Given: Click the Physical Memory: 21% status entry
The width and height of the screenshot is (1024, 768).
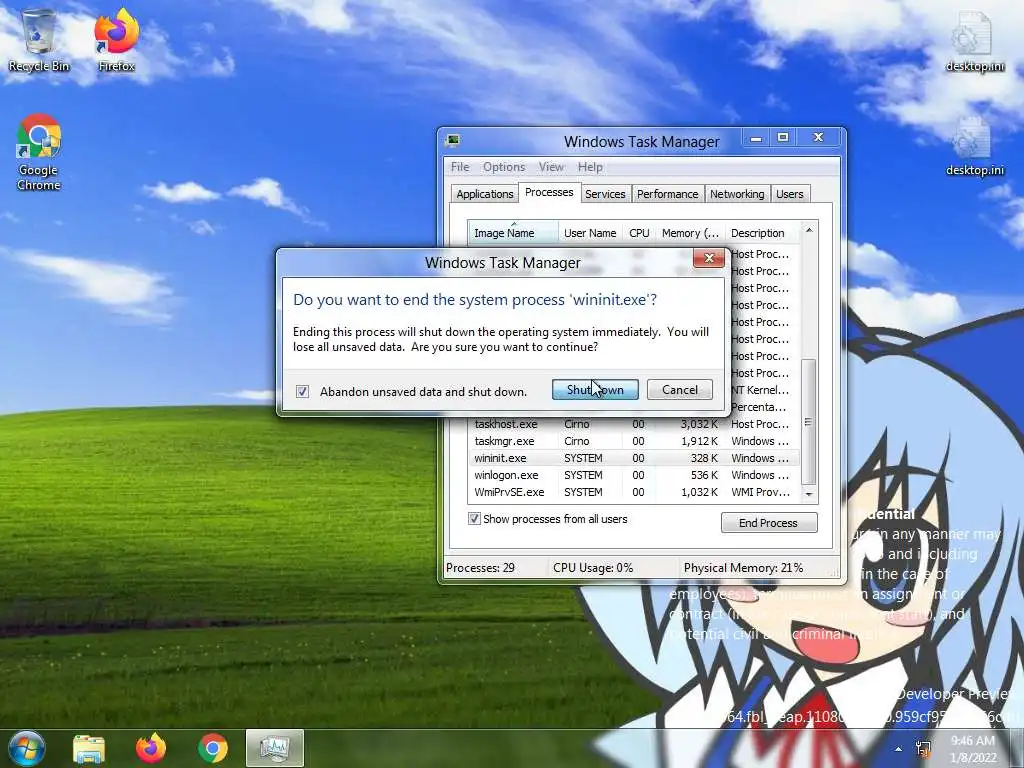Looking at the screenshot, I should tap(743, 568).
